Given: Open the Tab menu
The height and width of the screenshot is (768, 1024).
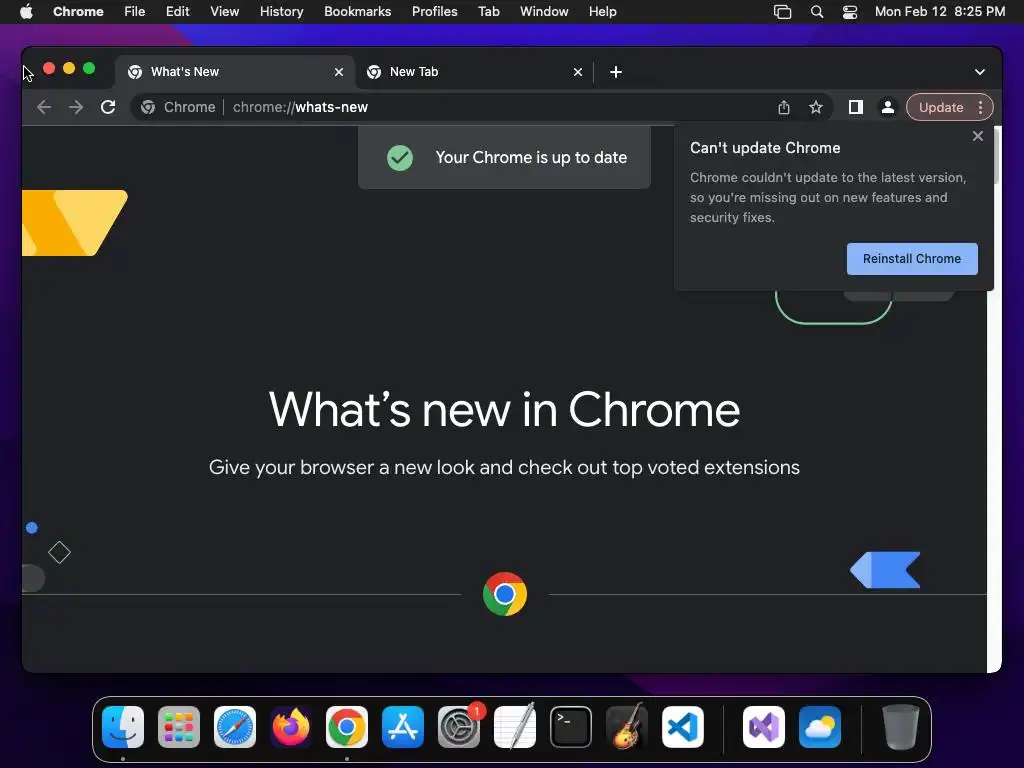Looking at the screenshot, I should coord(488,12).
